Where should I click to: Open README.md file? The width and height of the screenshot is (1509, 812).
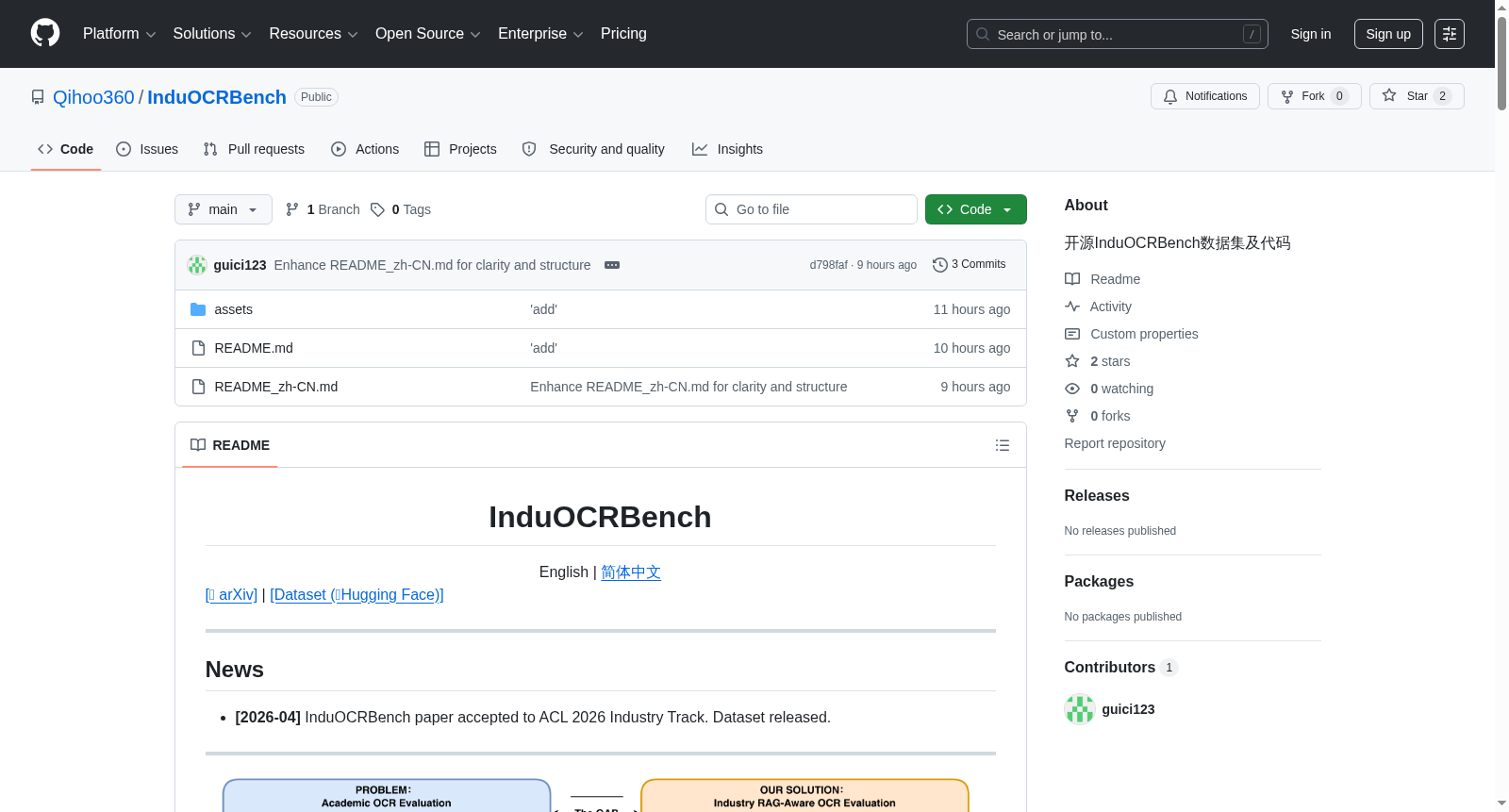click(254, 348)
